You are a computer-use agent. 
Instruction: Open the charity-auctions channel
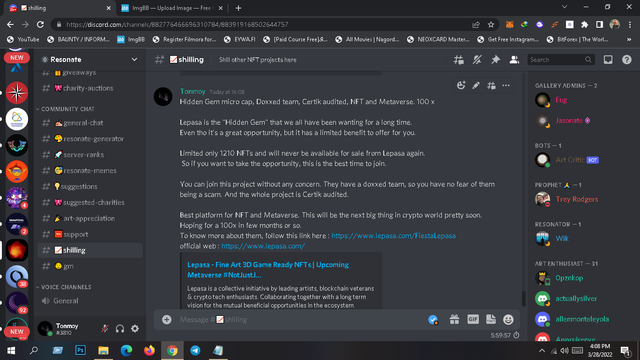[x=90, y=88]
